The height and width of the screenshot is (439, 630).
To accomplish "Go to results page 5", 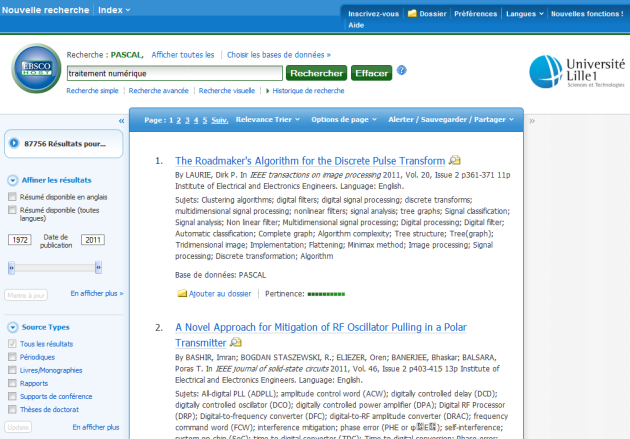I will point(205,120).
